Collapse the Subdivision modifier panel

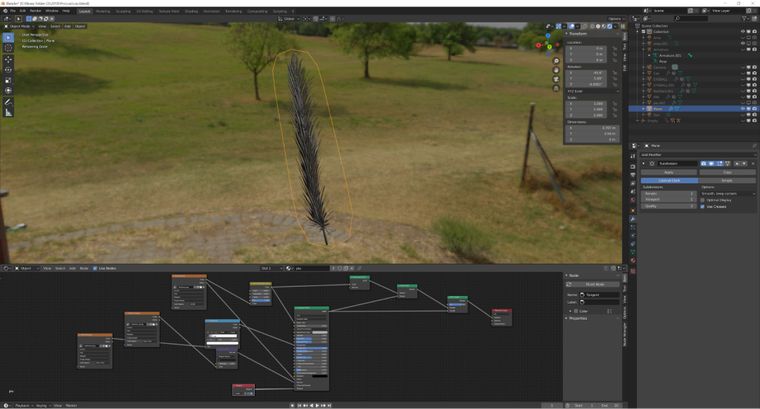(x=644, y=164)
